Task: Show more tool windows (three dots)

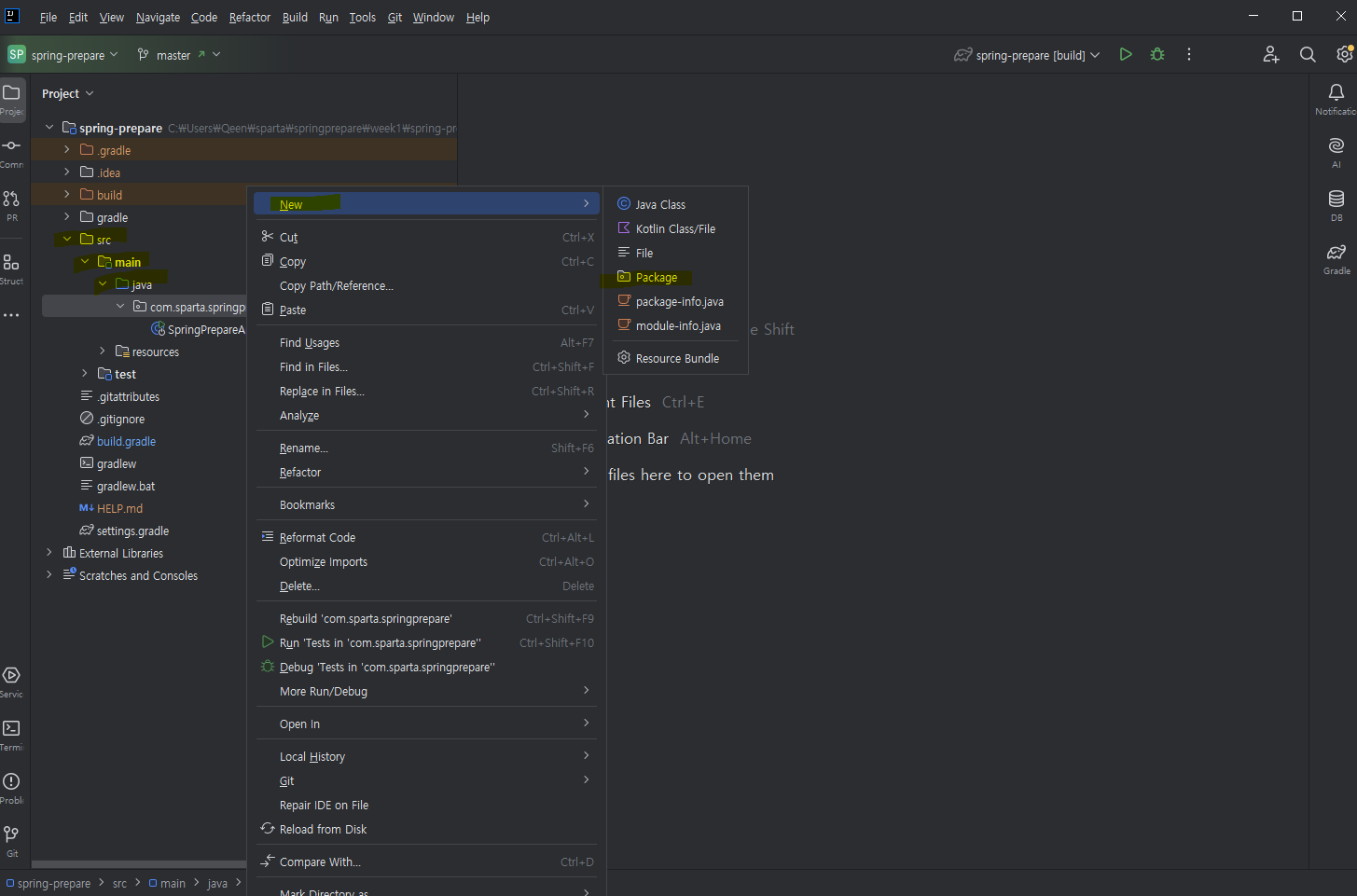Action: click(11, 315)
